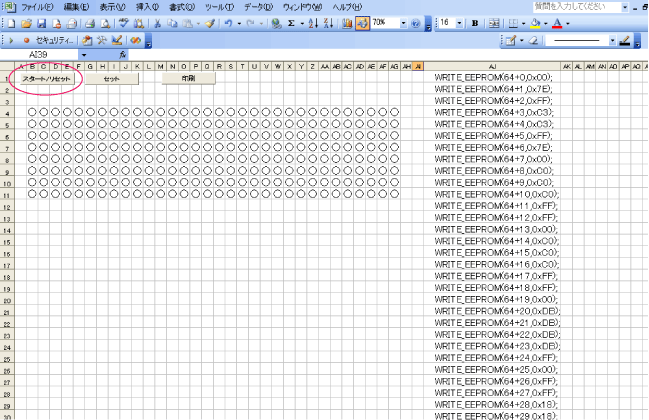Click the Record Macro red dot icon
The width and height of the screenshot is (649, 420).
pyautogui.click(x=25, y=40)
